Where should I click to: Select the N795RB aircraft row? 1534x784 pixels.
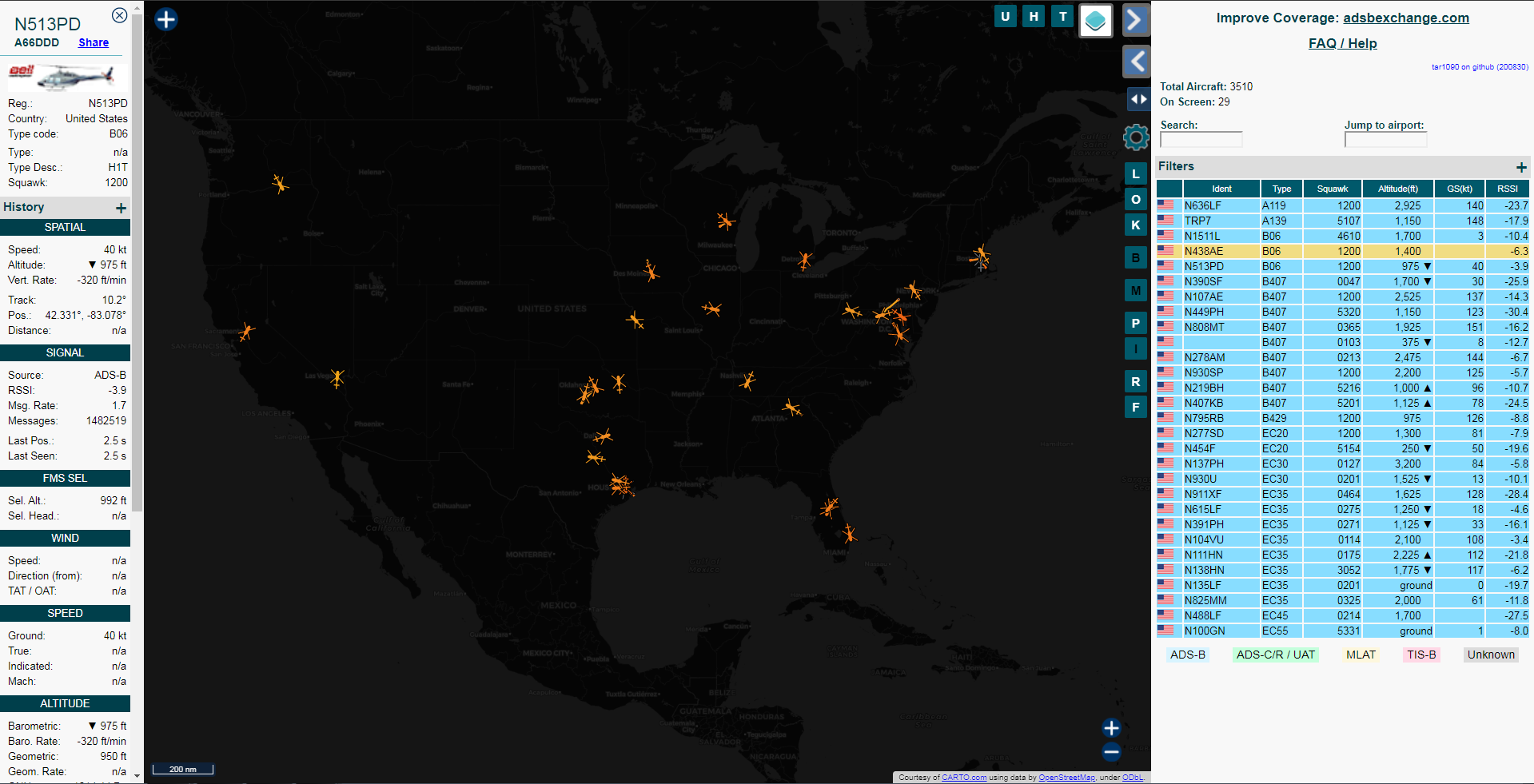[x=1343, y=418]
